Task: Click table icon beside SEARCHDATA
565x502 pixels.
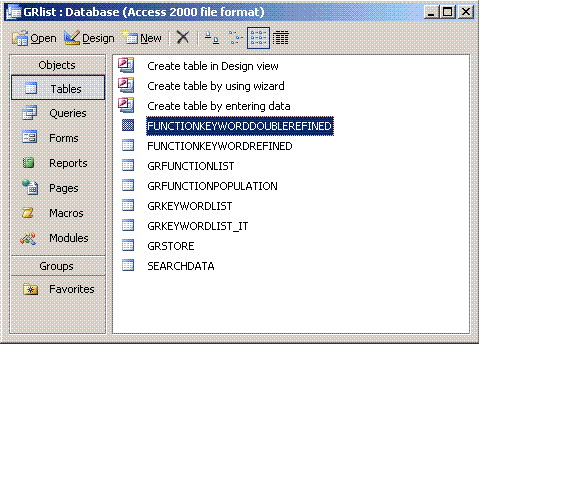Action: (128, 265)
